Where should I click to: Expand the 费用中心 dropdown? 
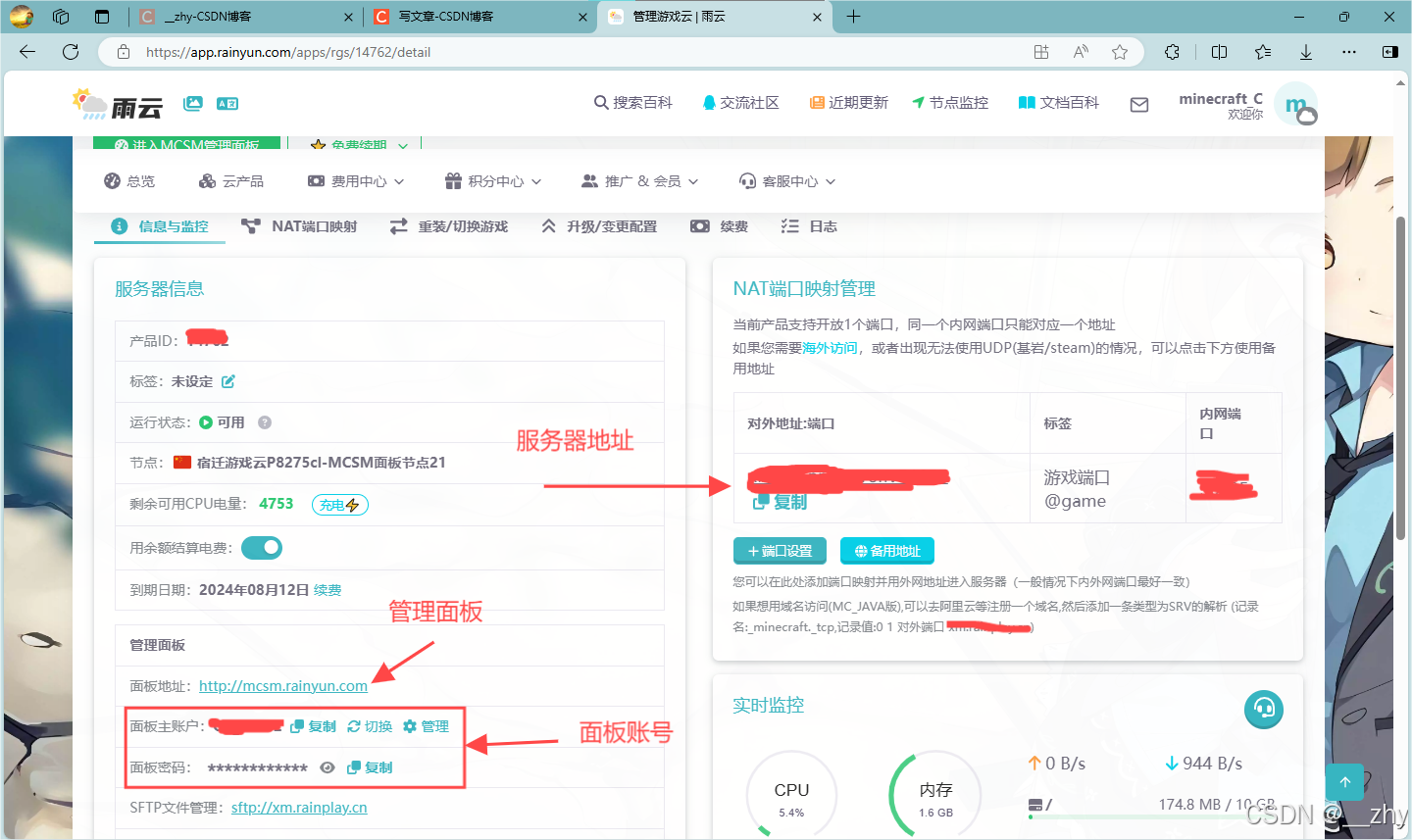click(x=356, y=181)
